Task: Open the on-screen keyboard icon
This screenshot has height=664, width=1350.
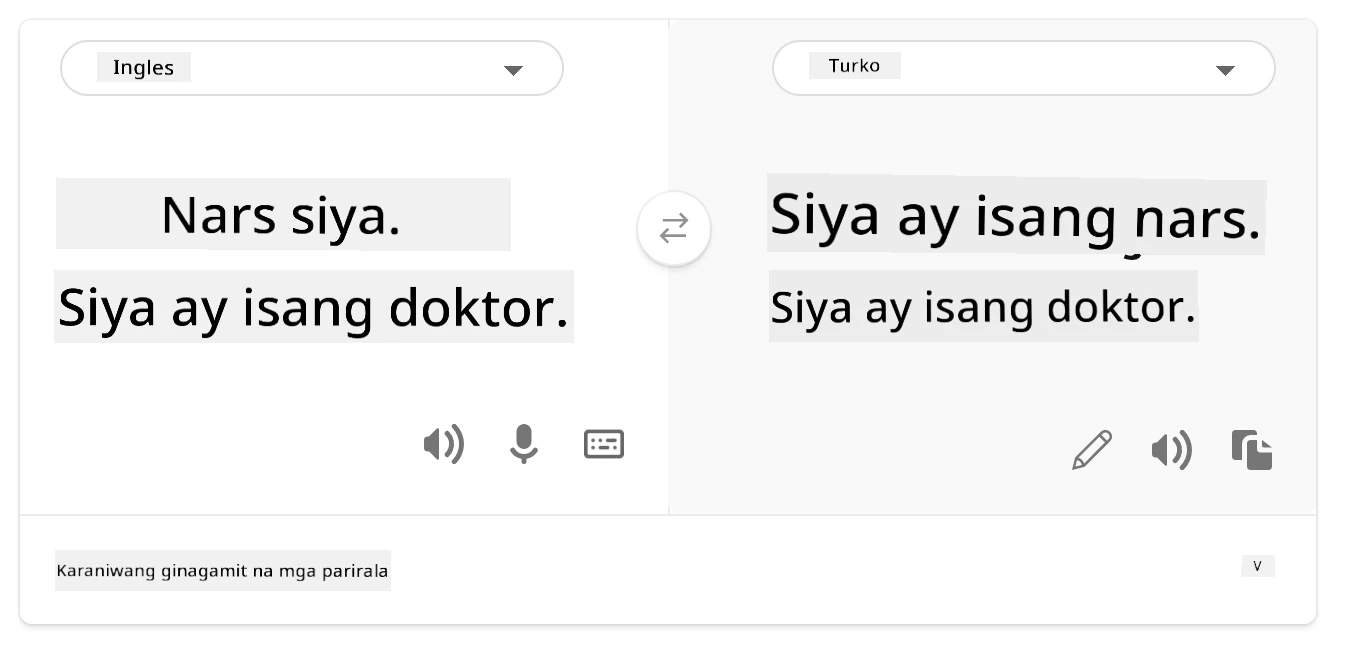Action: (x=604, y=444)
